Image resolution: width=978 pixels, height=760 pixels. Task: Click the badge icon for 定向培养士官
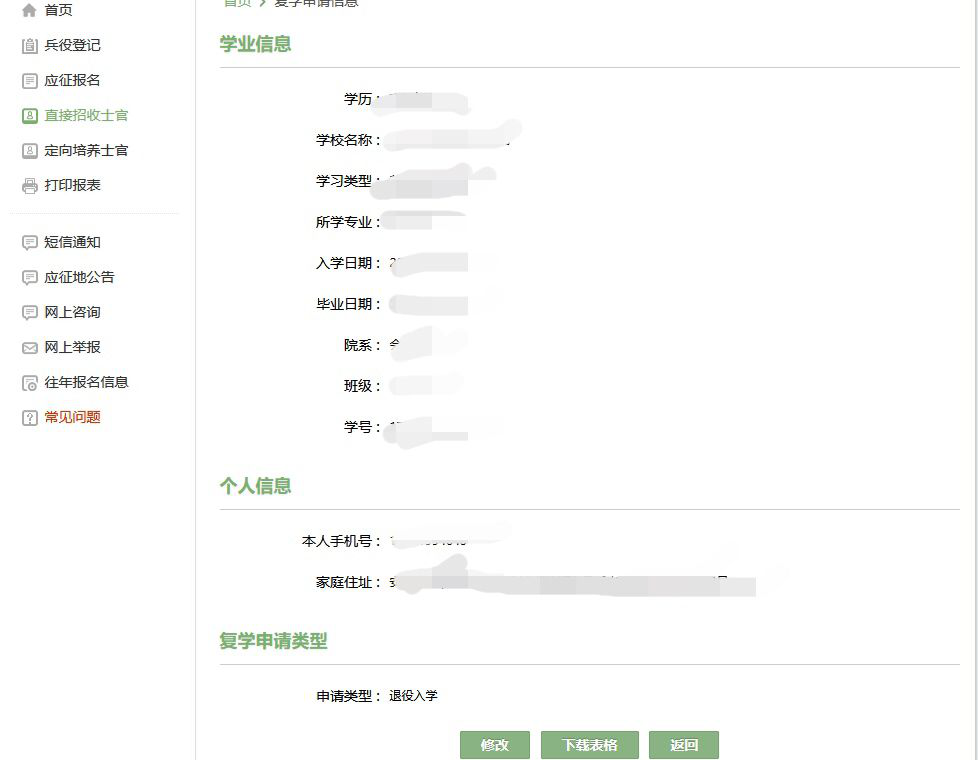pos(29,150)
